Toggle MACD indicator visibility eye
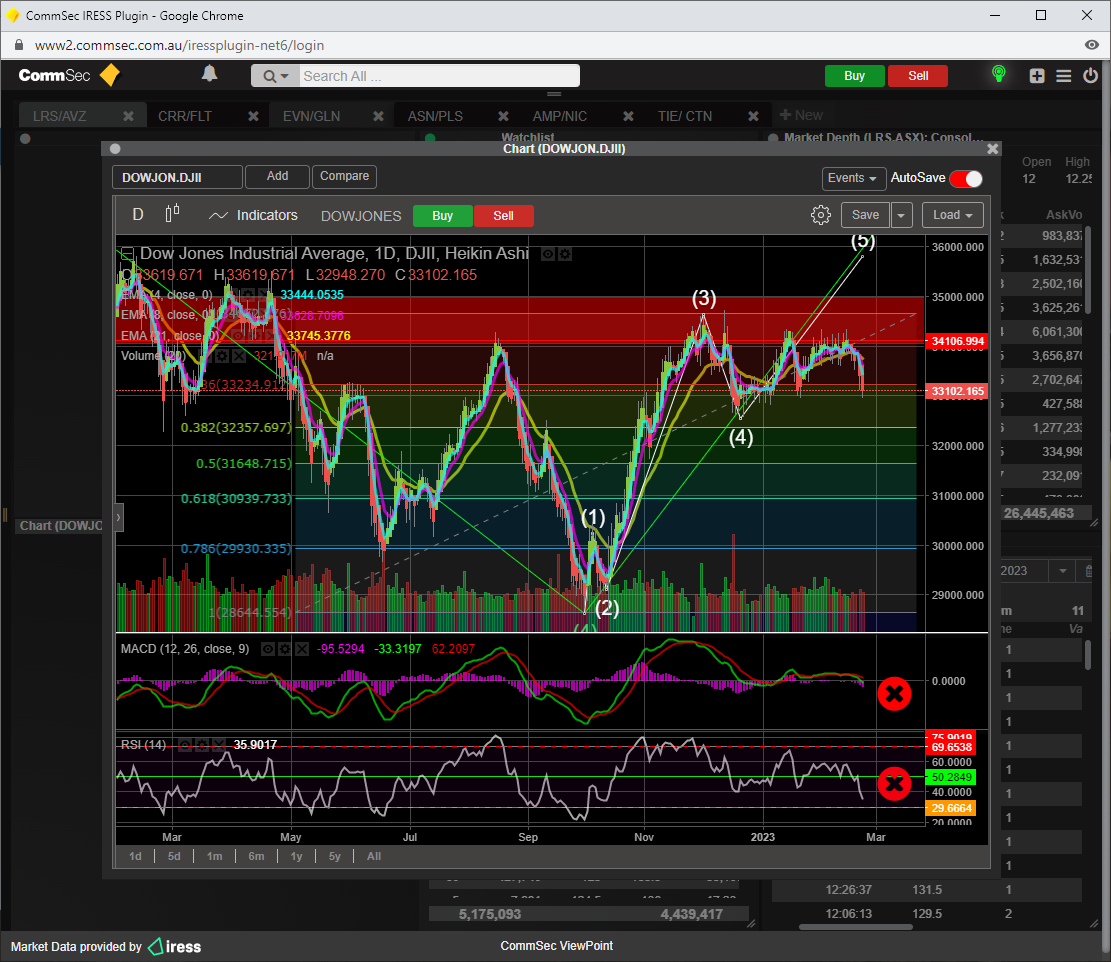The width and height of the screenshot is (1111, 962). (268, 649)
